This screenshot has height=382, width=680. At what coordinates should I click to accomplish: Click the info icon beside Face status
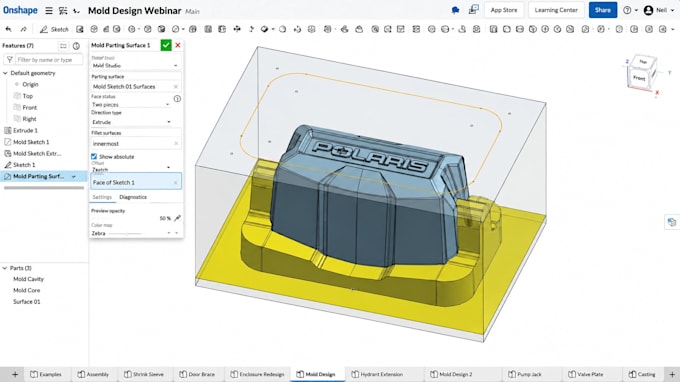click(177, 99)
